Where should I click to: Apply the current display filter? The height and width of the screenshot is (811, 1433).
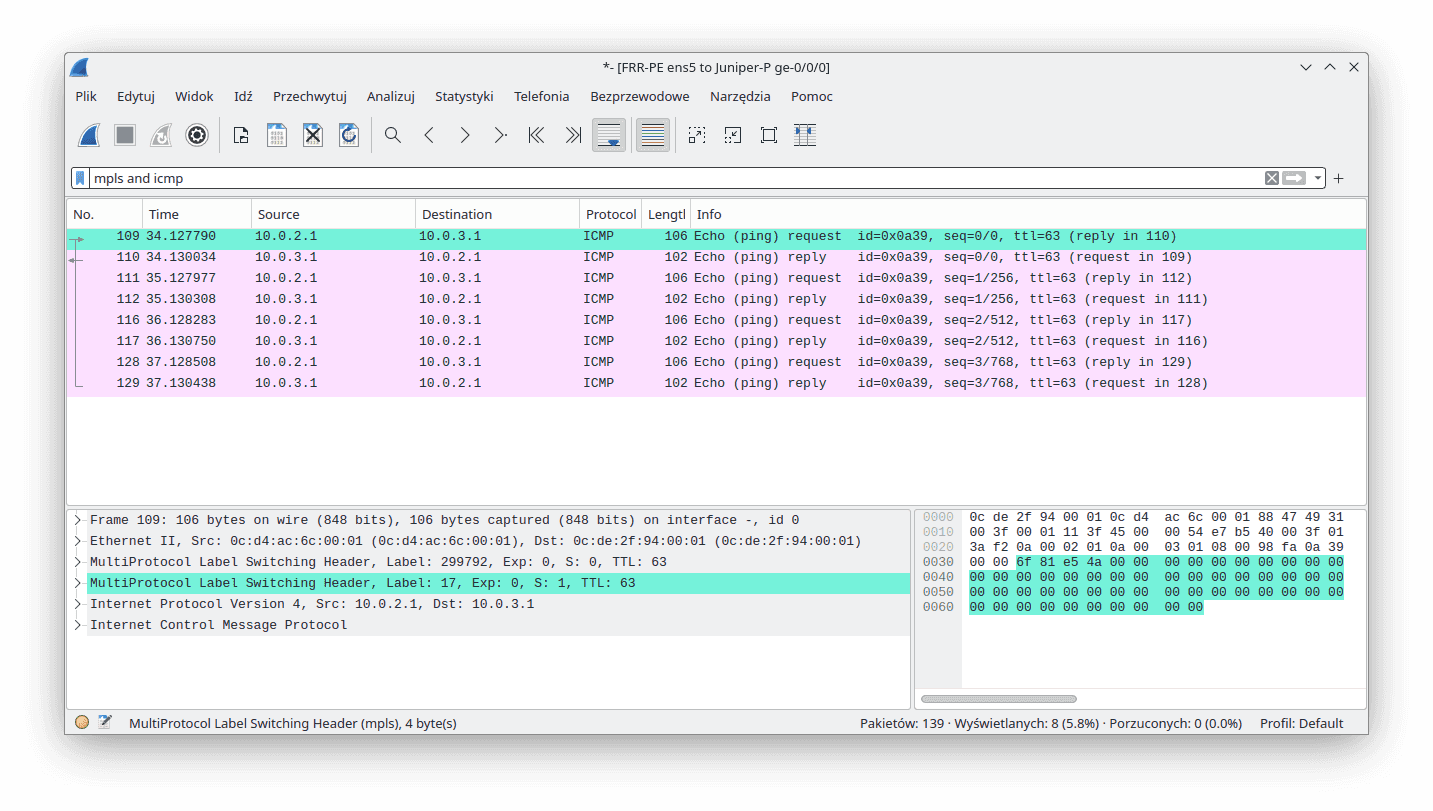tap(1295, 177)
